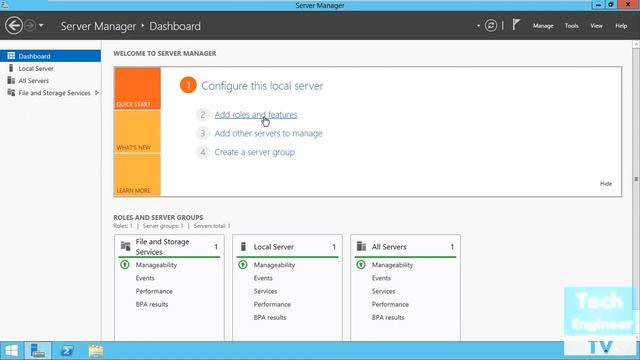Image resolution: width=640 pixels, height=360 pixels.
Task: Click Server Manager taskbar icon
Action: tap(38, 351)
